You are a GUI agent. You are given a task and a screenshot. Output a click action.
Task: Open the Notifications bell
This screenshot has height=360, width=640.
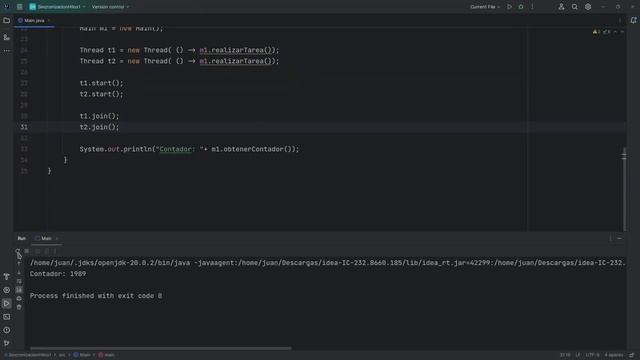[633, 20]
